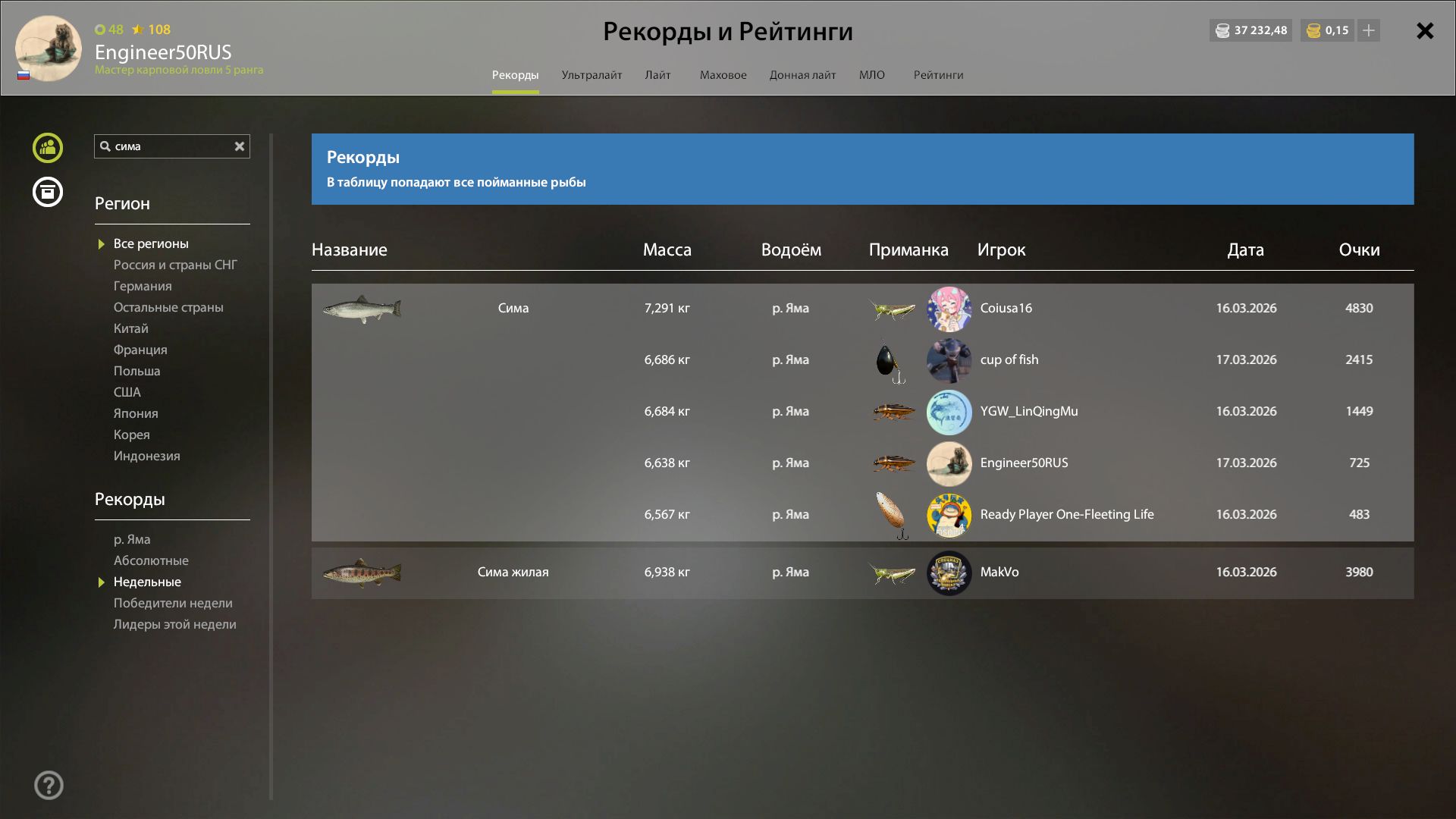Open help via question mark icon
This screenshot has width=1456, height=819.
tap(49, 786)
